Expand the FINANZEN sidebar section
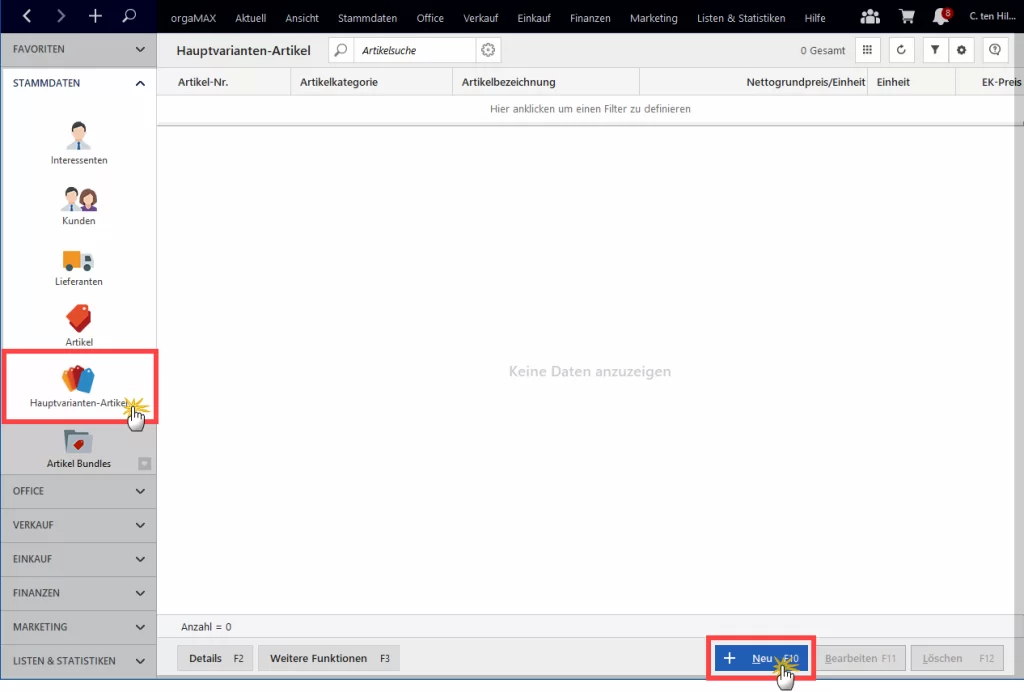This screenshot has width=1024, height=692. tap(78, 593)
